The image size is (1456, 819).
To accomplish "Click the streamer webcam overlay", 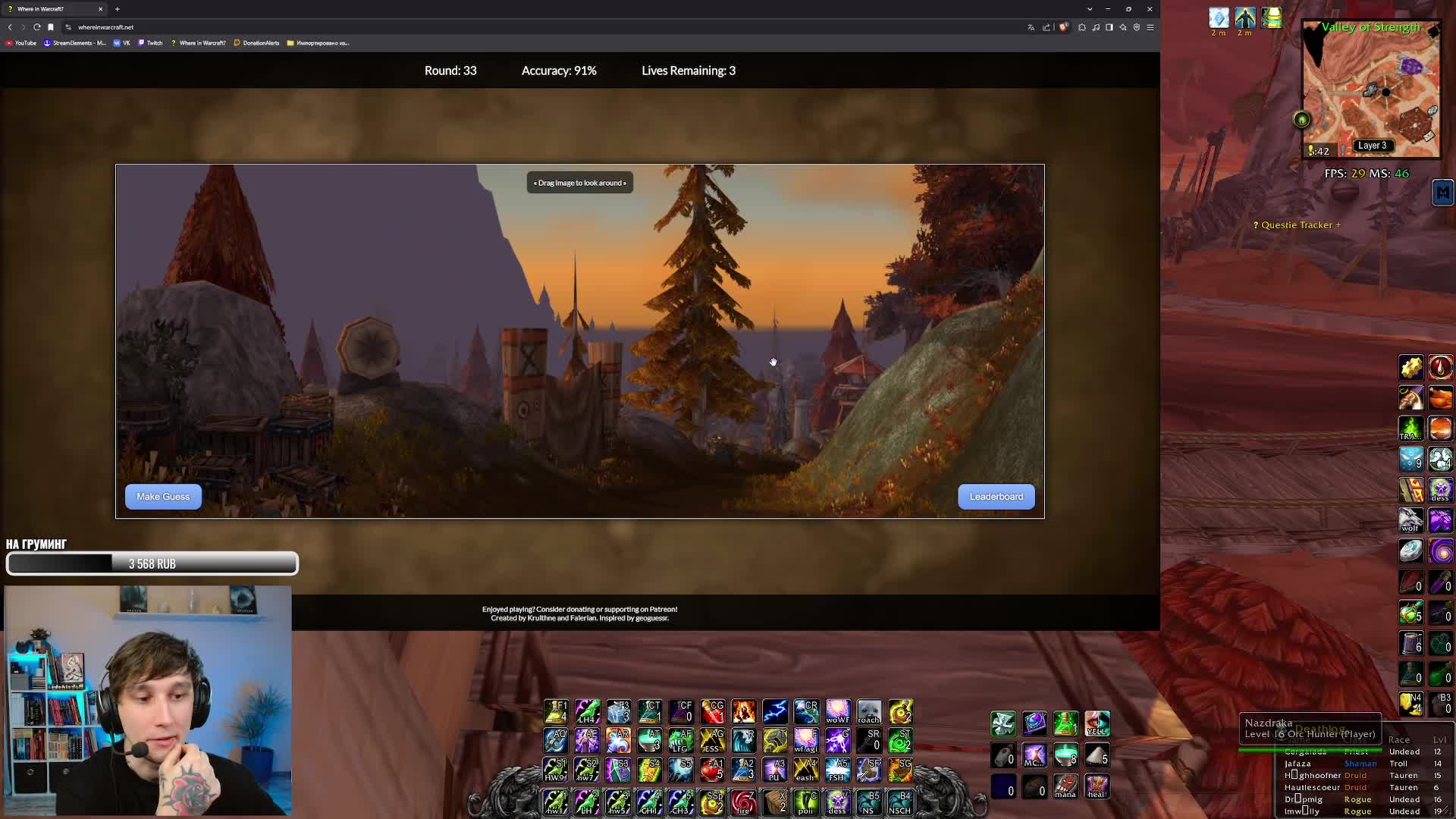I will [148, 700].
